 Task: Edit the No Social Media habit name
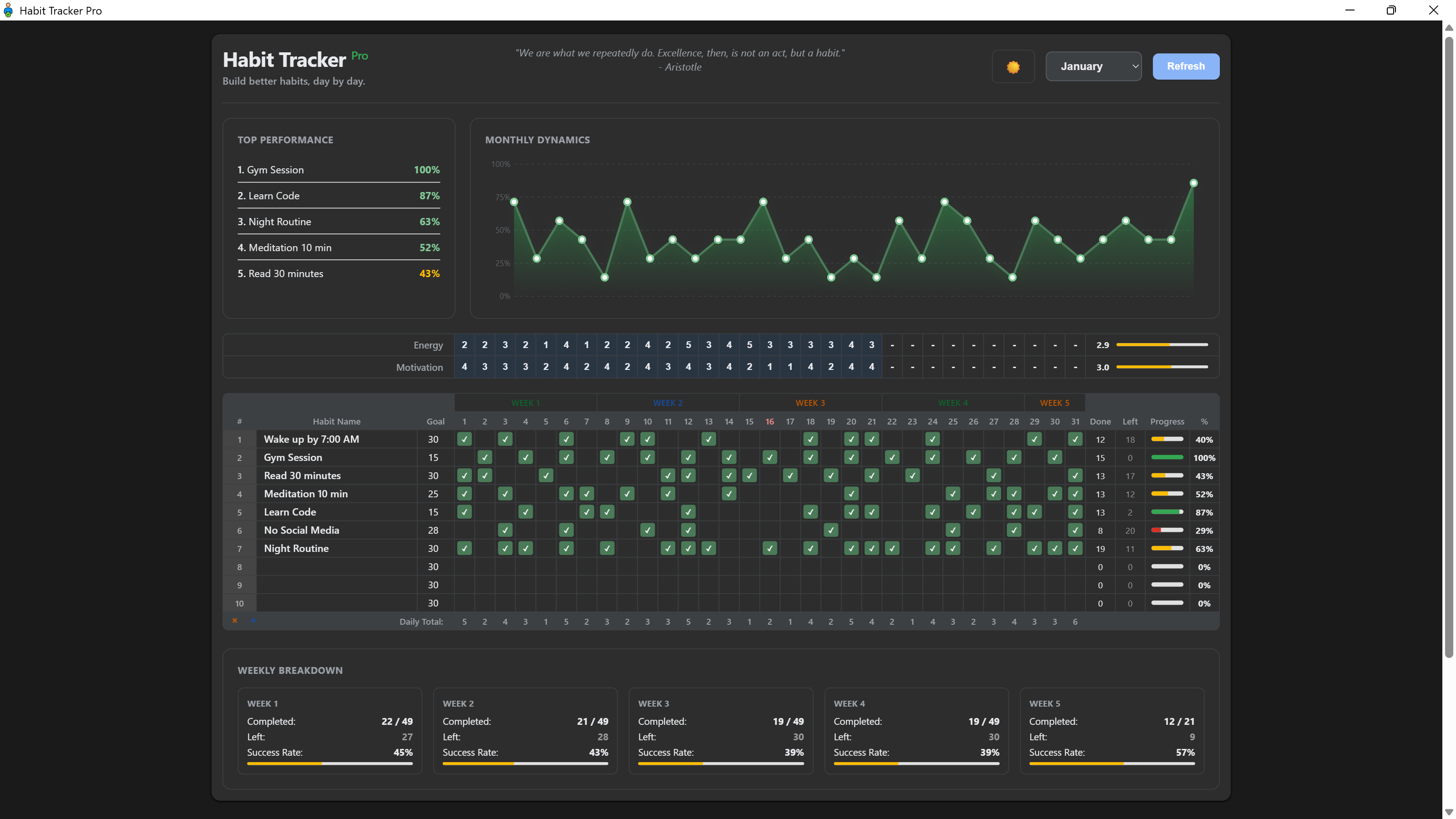(x=337, y=530)
